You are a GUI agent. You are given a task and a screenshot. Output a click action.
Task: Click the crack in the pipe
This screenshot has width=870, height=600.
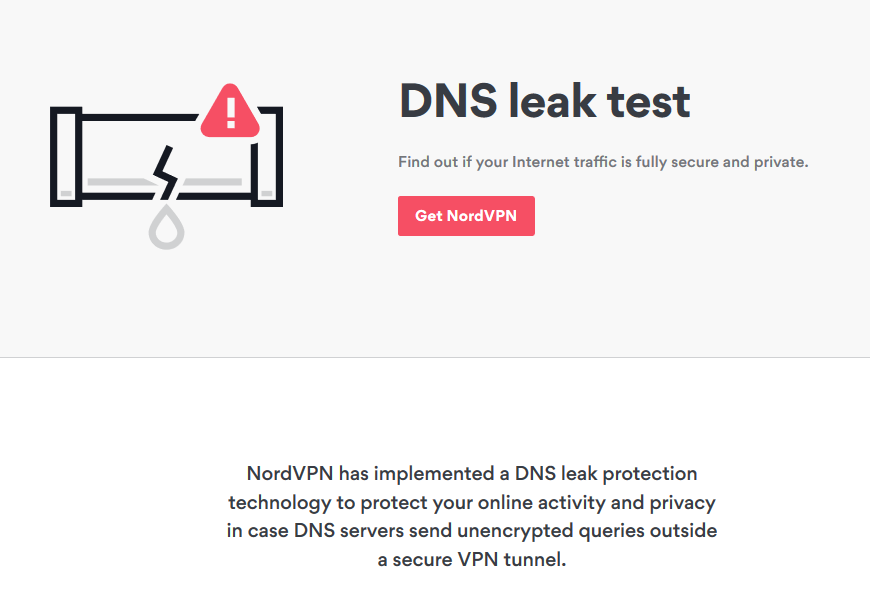[x=165, y=173]
